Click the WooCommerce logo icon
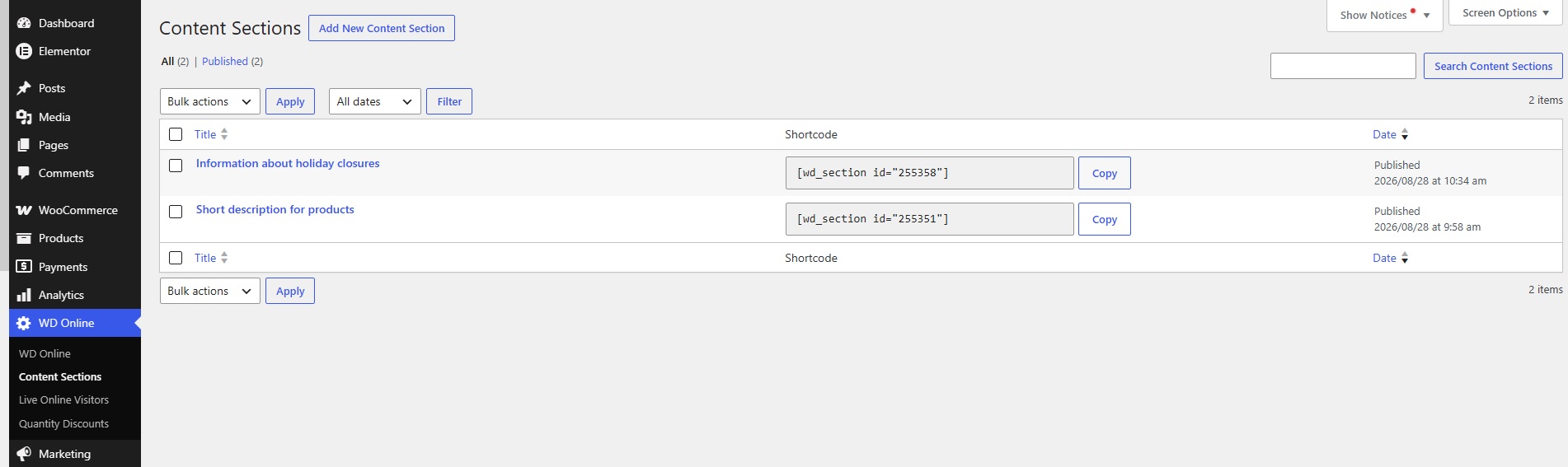The width and height of the screenshot is (1568, 467). [24, 210]
